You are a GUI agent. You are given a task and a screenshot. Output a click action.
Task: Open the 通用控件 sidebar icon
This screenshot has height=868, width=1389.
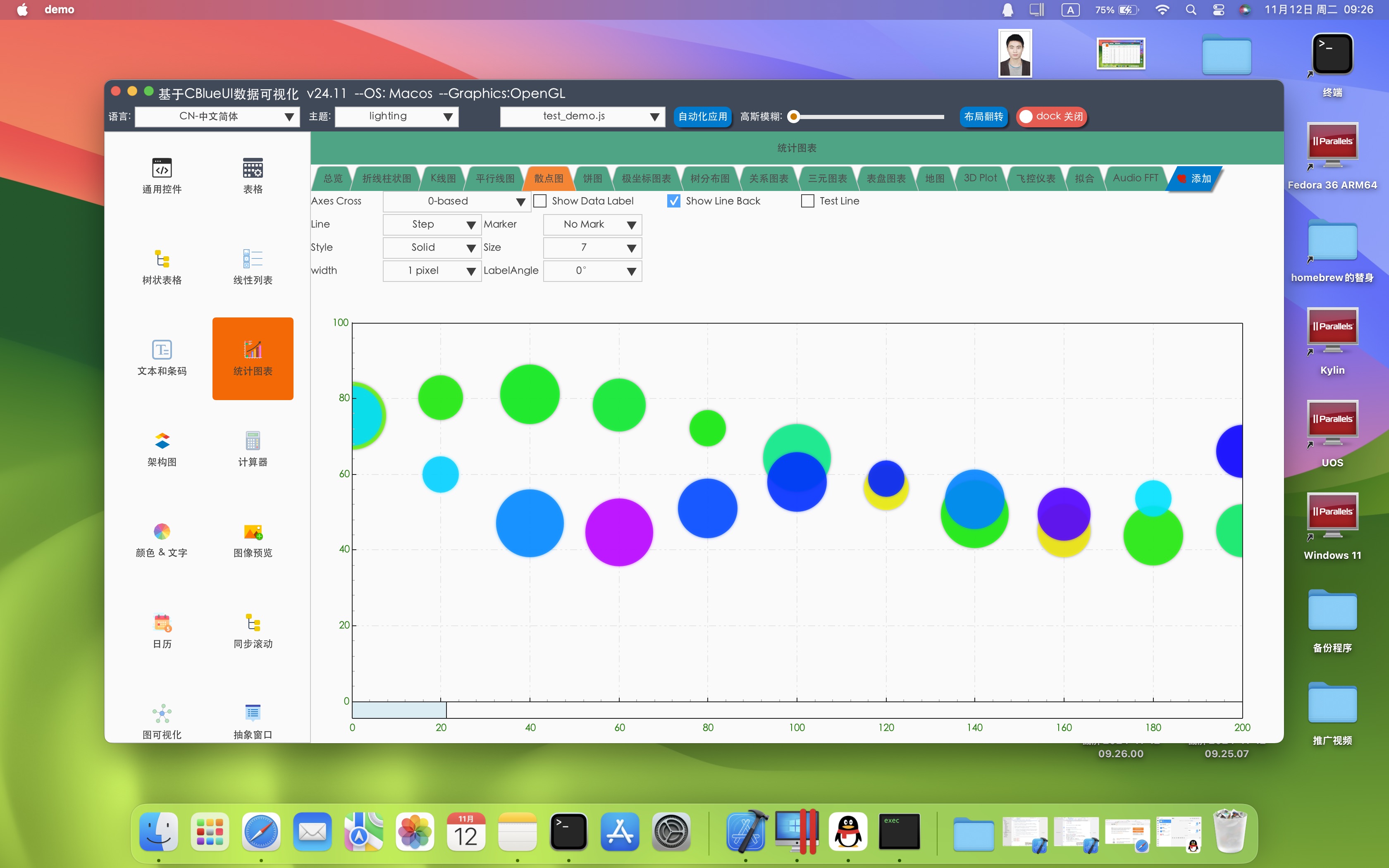162,168
